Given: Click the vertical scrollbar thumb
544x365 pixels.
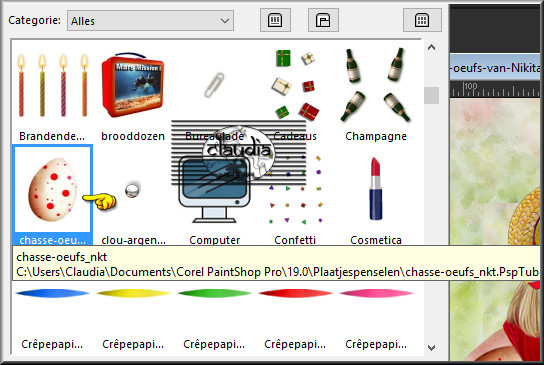Looking at the screenshot, I should point(431,95).
